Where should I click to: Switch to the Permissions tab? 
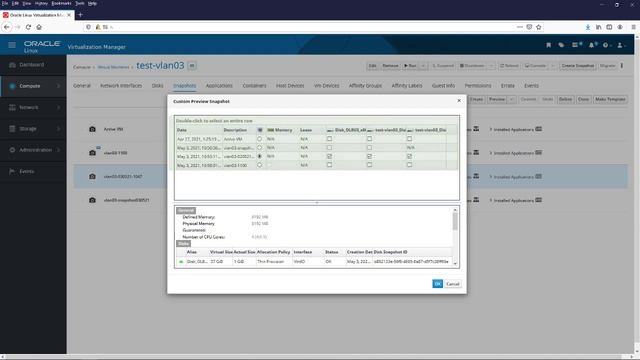478,86
